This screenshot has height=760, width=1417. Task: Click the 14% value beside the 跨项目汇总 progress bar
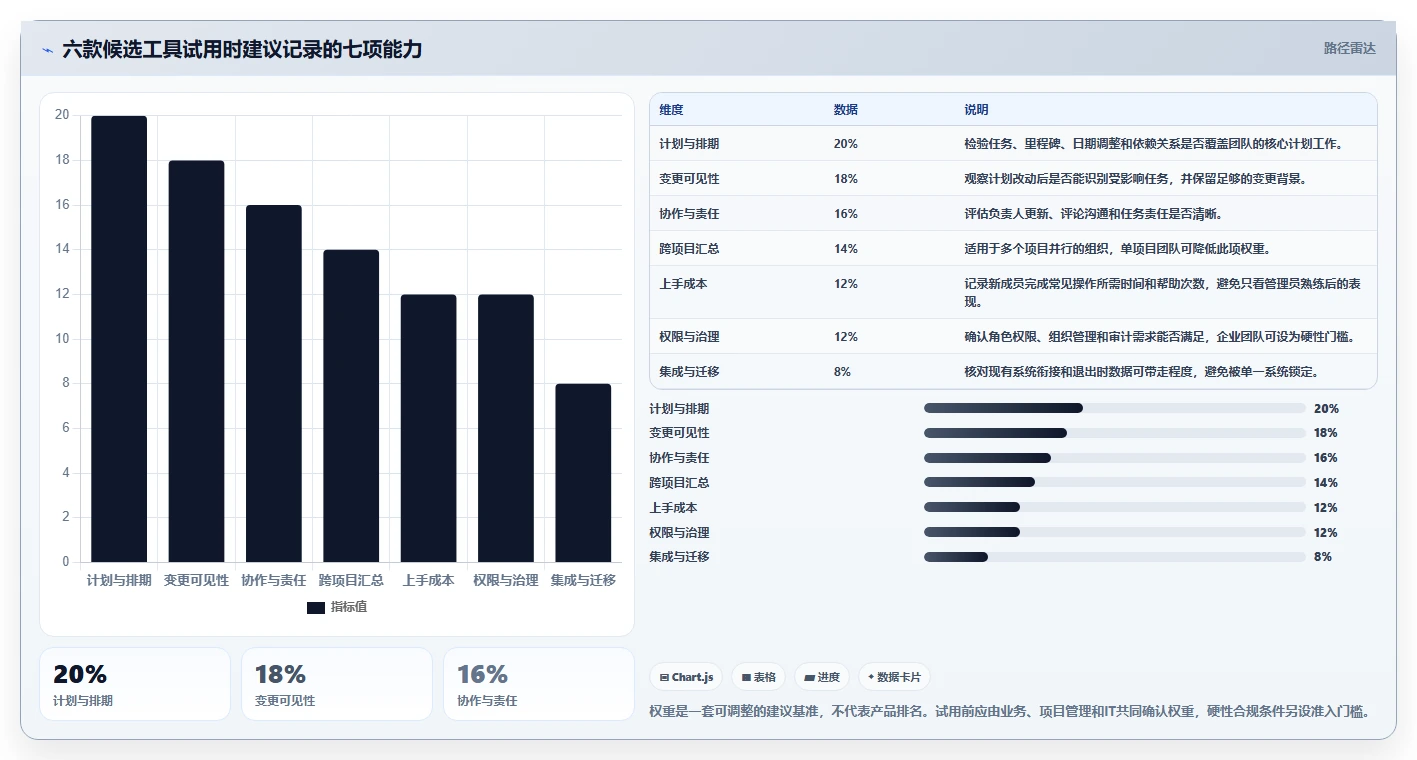(1326, 483)
